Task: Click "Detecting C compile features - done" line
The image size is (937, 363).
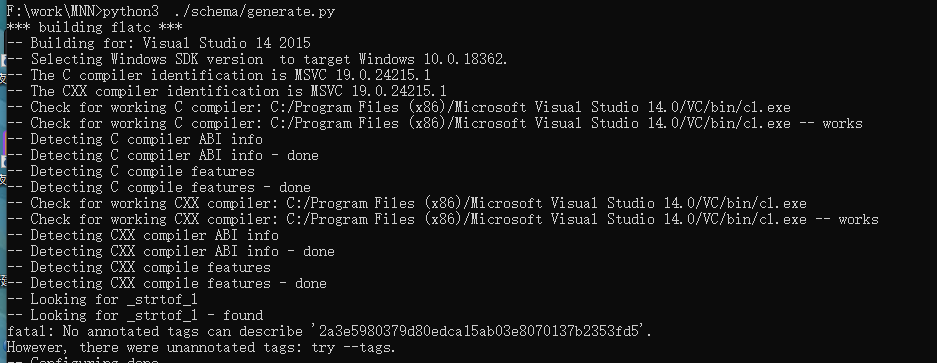Action: tap(158, 188)
